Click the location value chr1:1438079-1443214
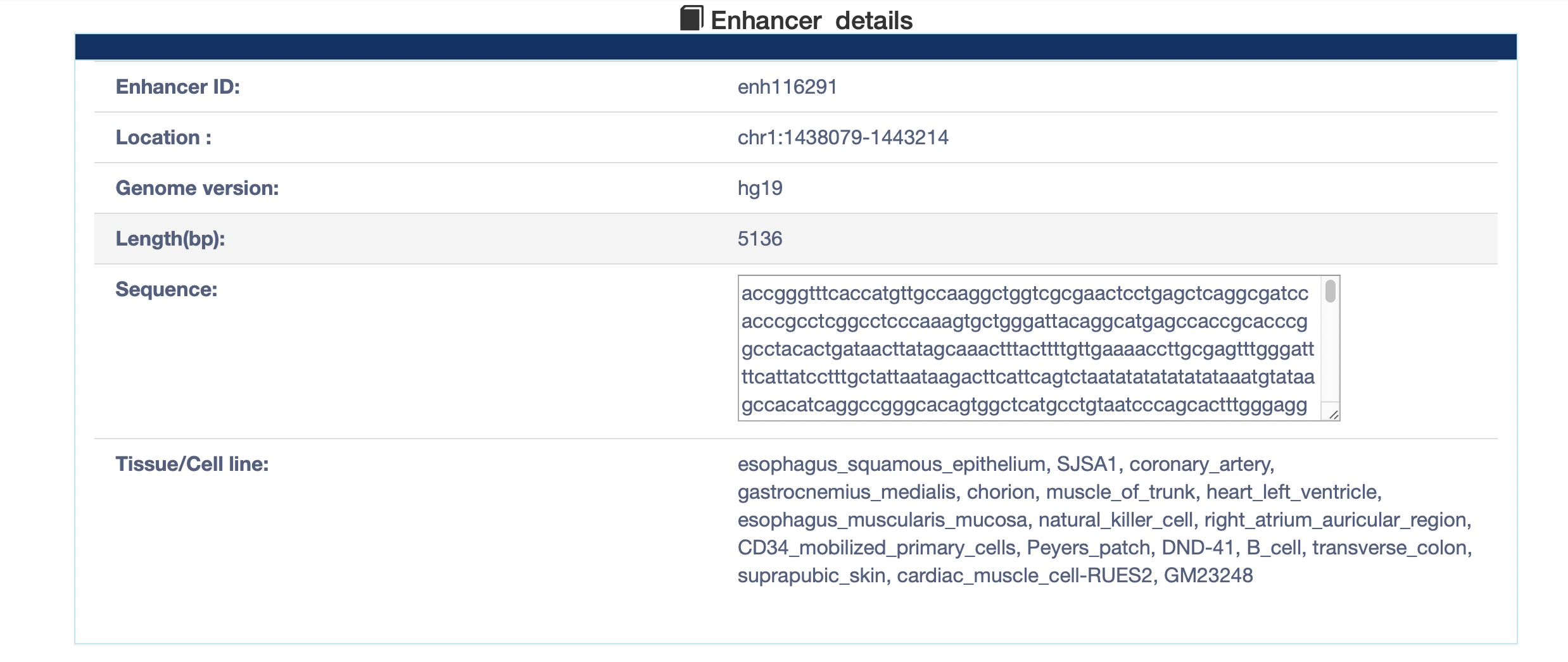Screen dimensions: 1568x662 (x=843, y=137)
